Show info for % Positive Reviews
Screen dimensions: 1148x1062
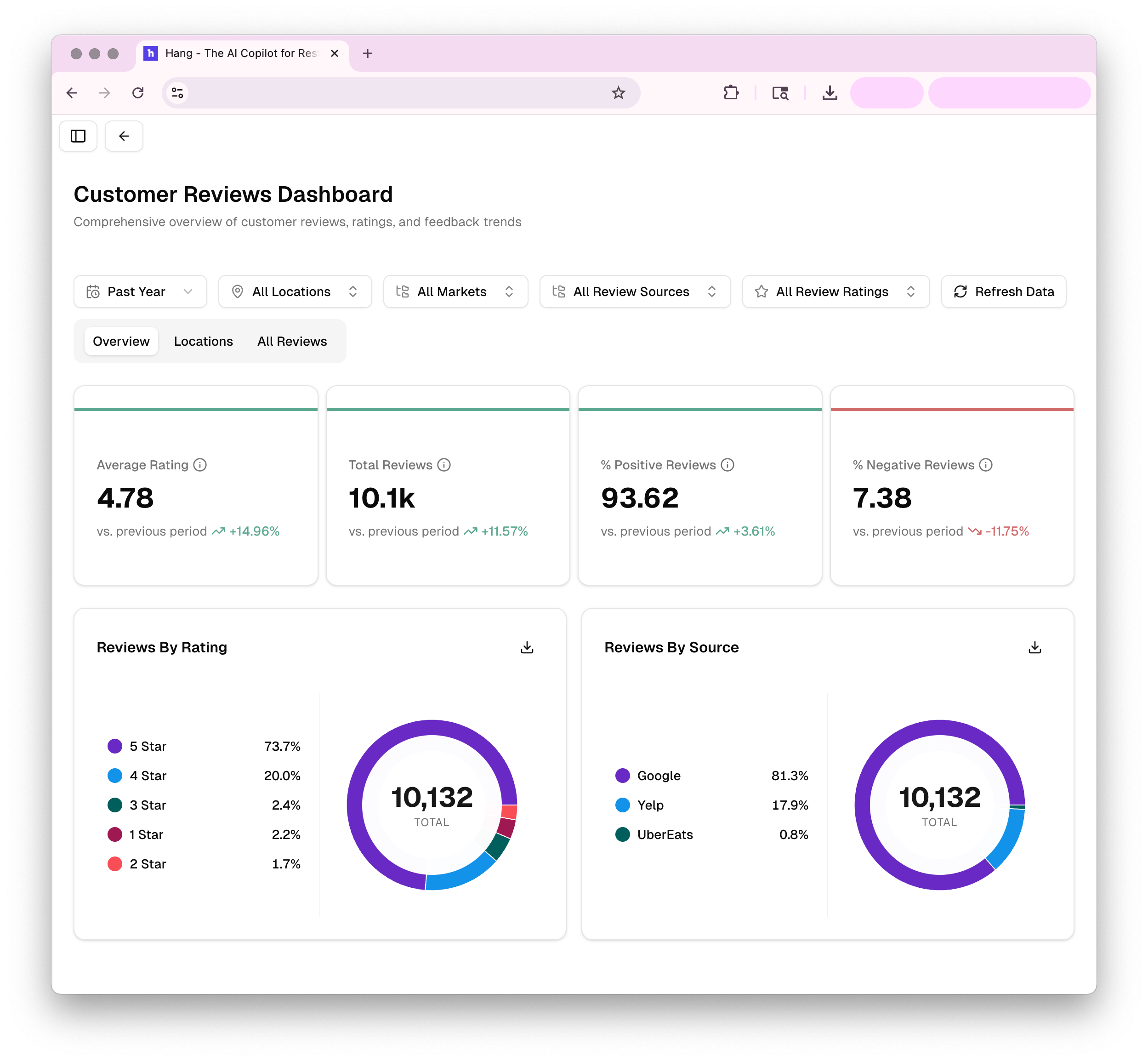[727, 465]
